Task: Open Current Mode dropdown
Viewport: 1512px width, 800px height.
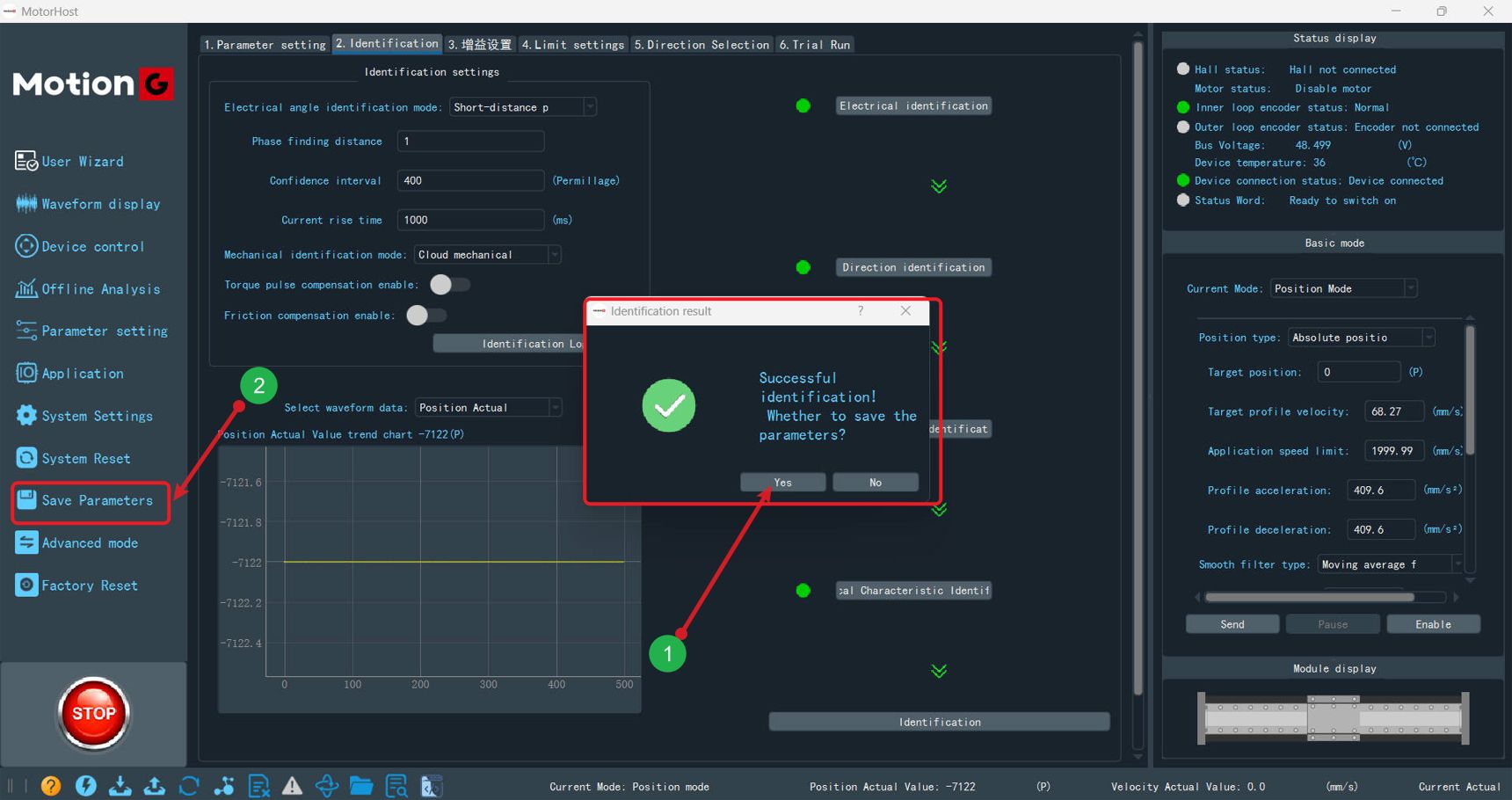Action: point(1343,288)
